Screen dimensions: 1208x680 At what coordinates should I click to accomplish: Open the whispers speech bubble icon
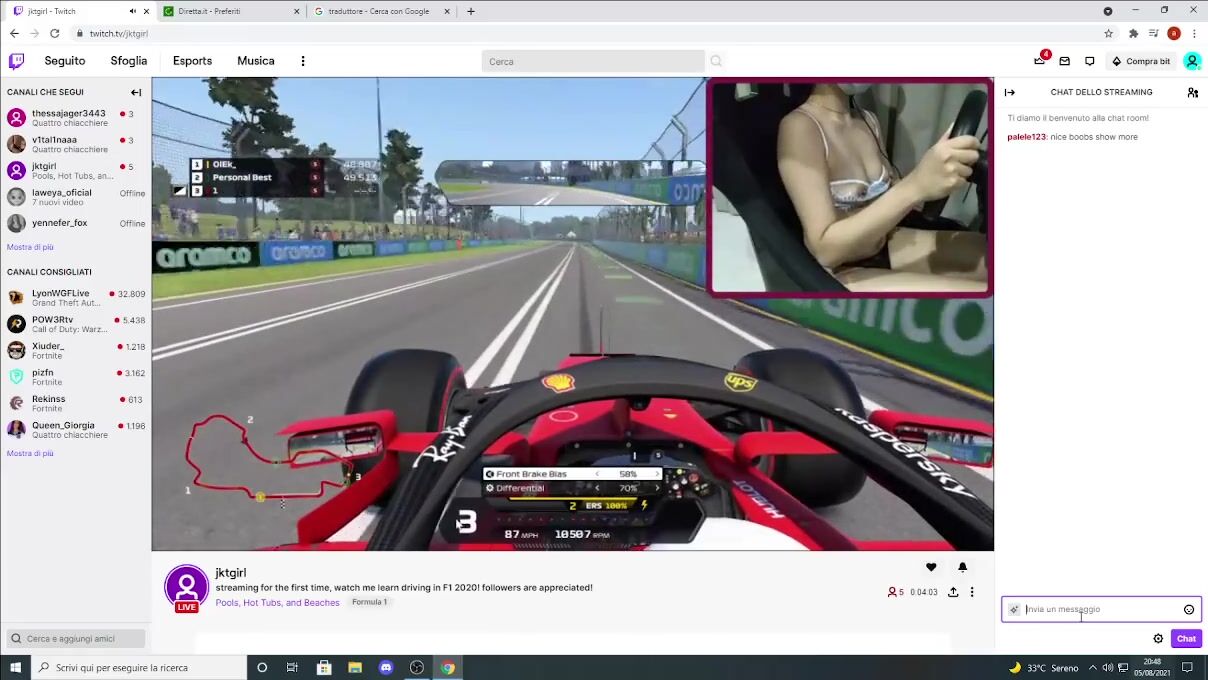(1090, 61)
